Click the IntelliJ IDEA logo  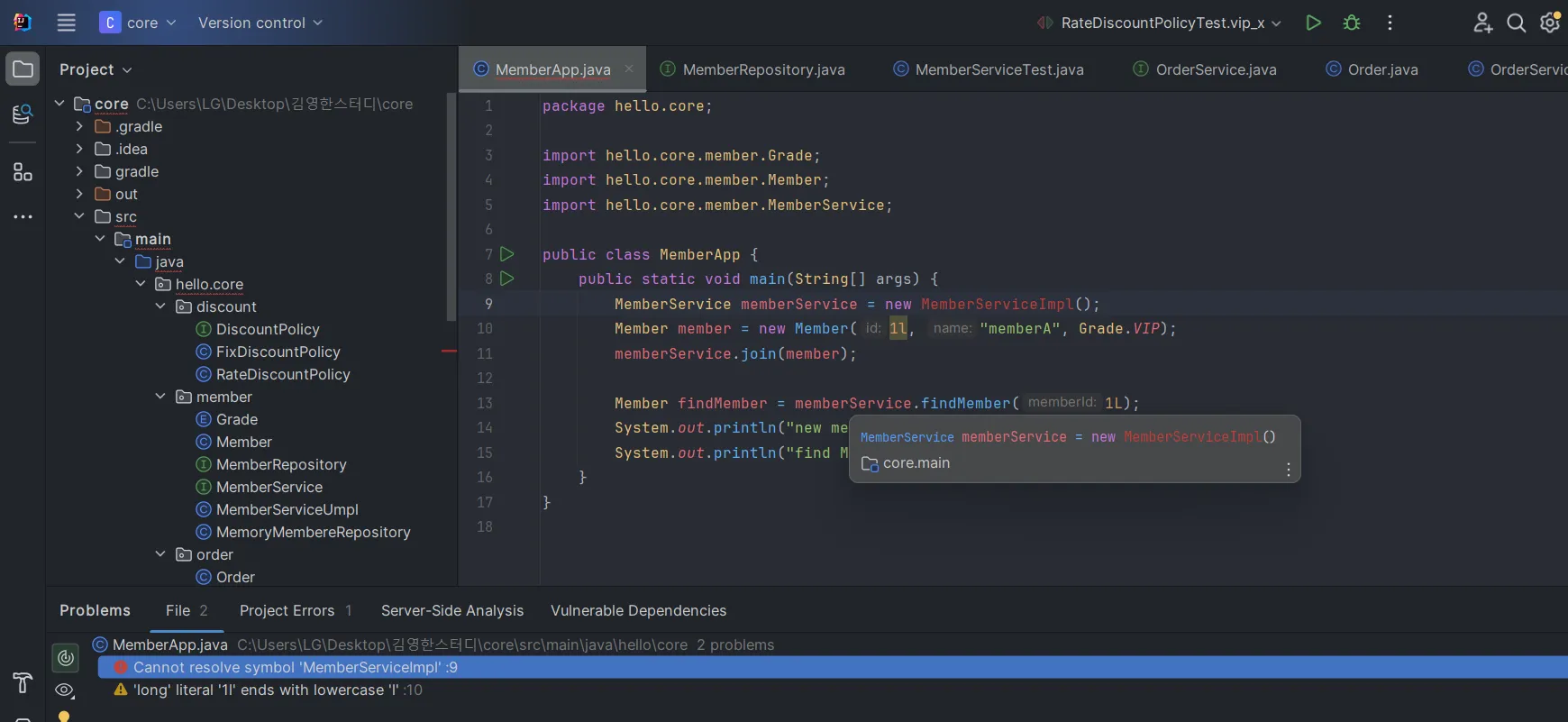tap(23, 23)
